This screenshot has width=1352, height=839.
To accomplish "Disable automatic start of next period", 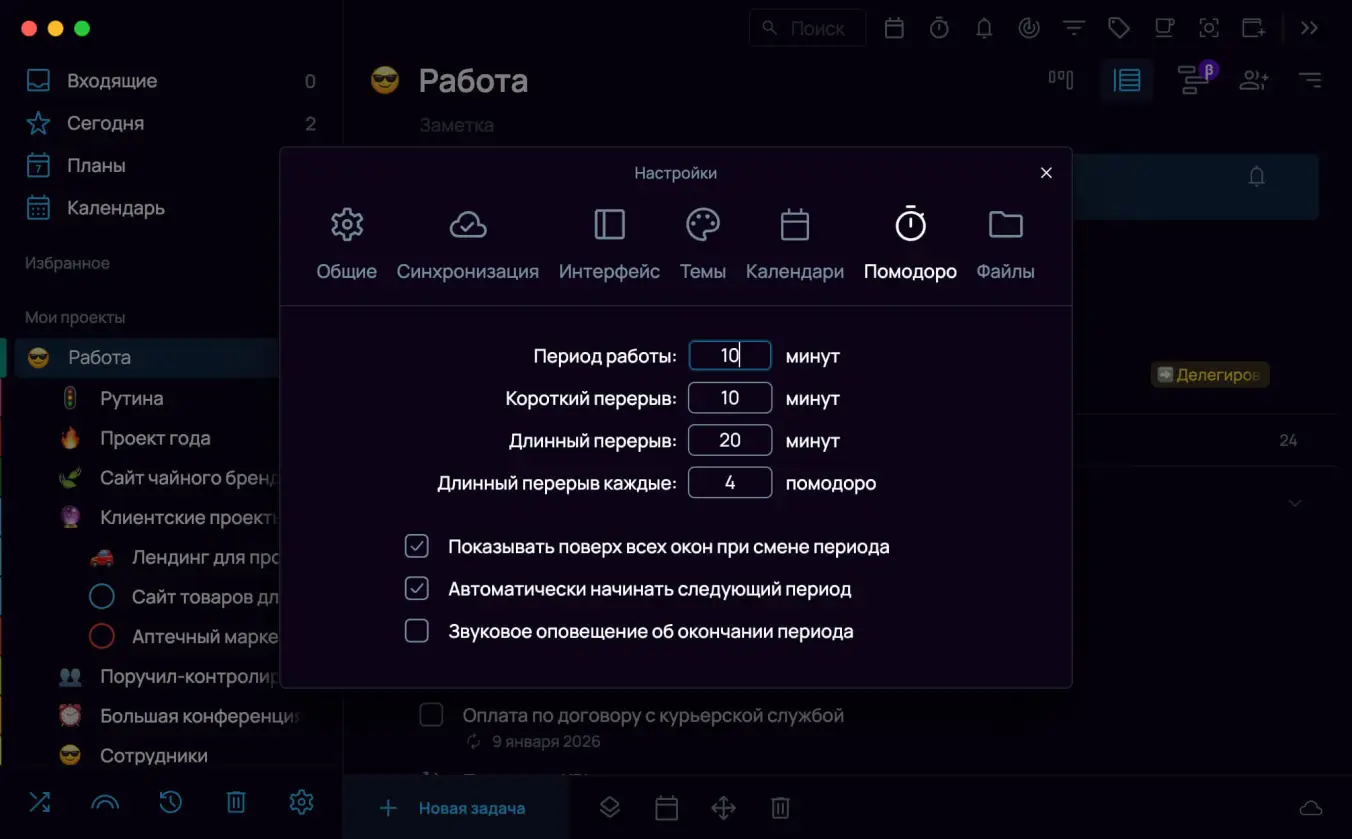I will [417, 588].
